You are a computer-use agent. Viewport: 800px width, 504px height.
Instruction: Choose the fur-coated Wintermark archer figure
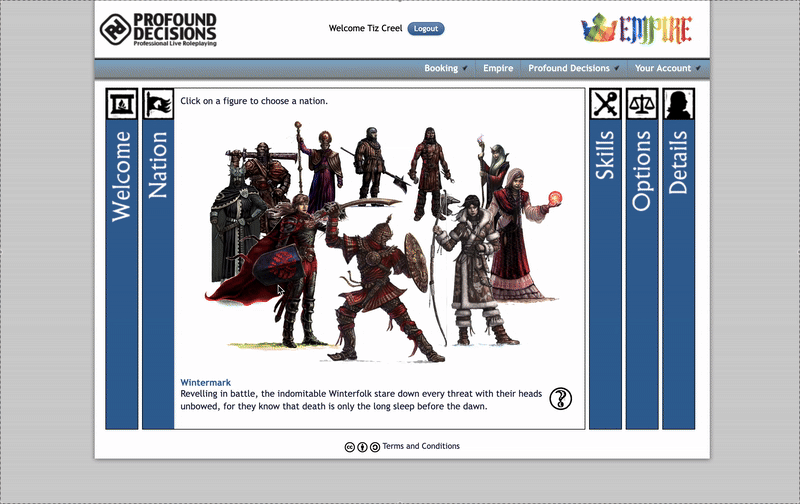point(472,270)
